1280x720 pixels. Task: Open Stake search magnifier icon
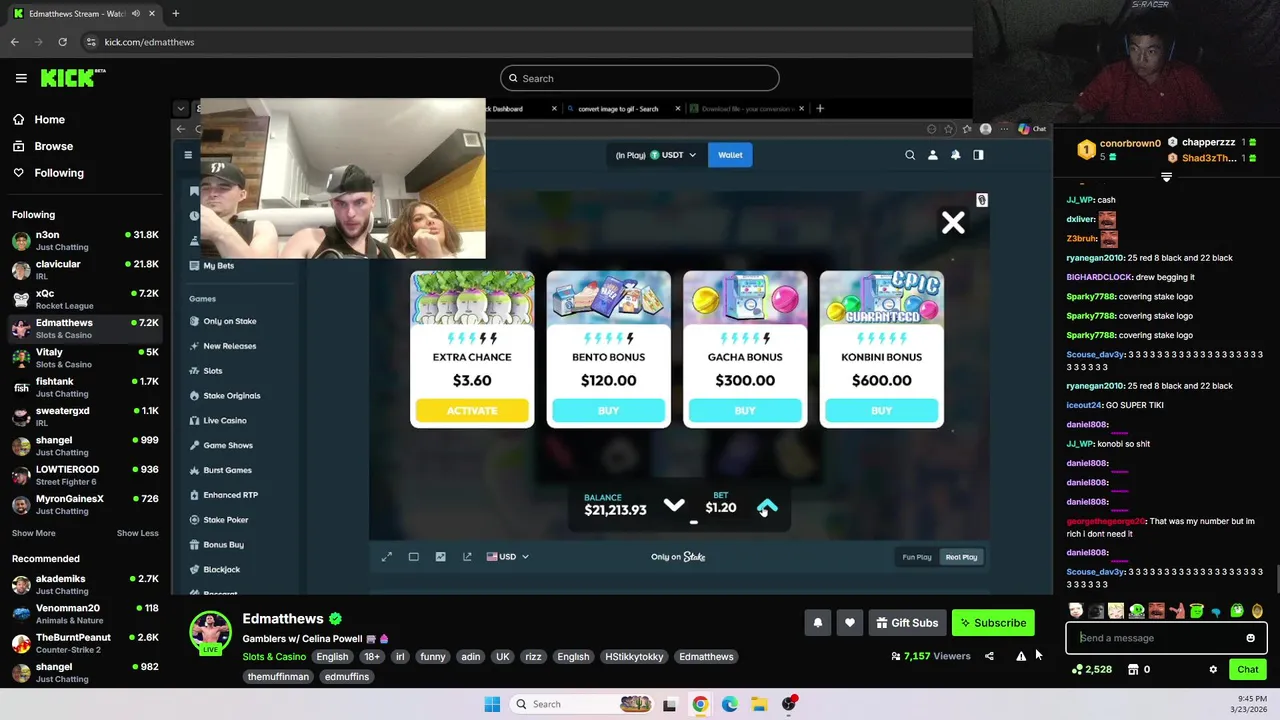point(910,155)
